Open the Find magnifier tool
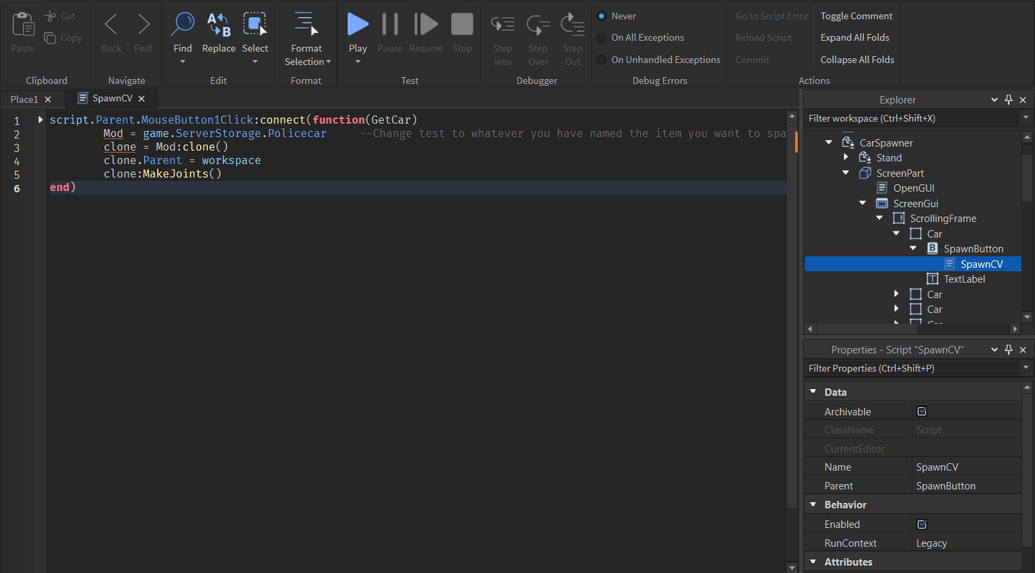Screen dimensions: 1035x573 (x=182, y=25)
